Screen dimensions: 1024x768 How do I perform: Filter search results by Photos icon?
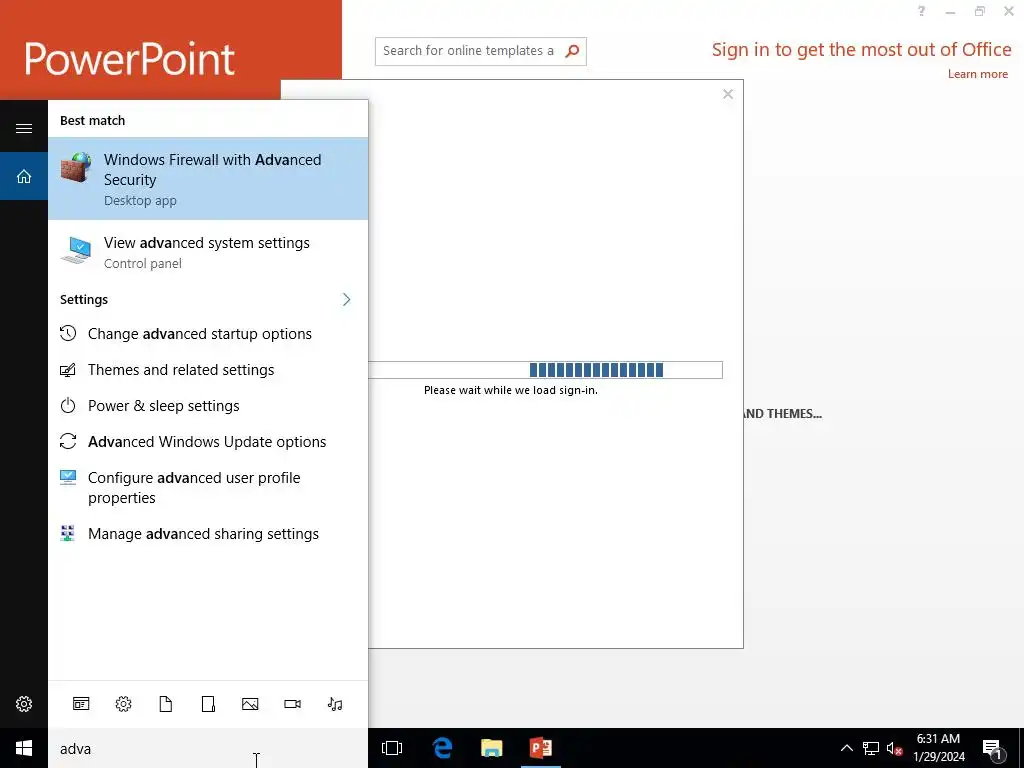[250, 704]
